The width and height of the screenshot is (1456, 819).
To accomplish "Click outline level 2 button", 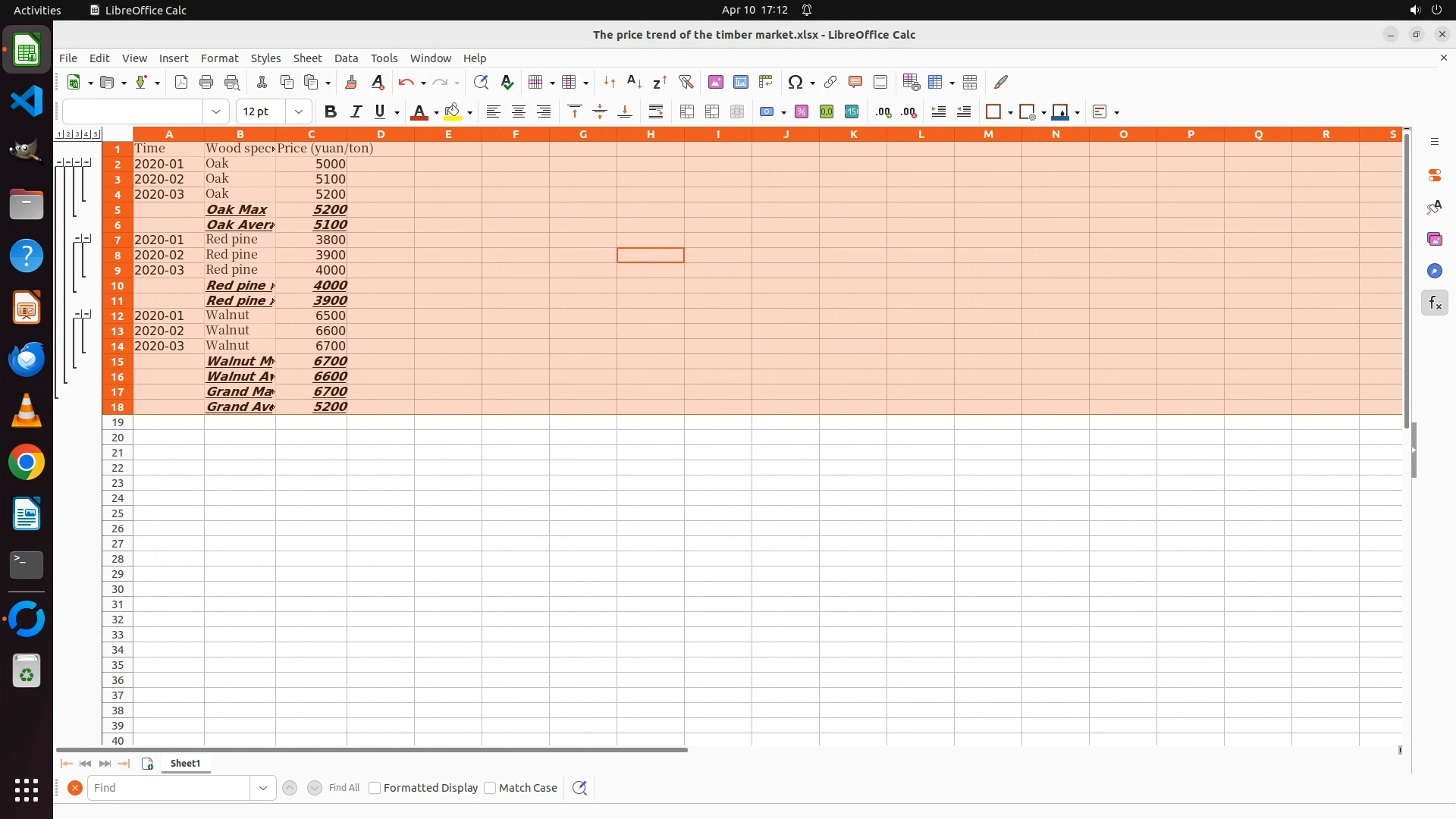I will pyautogui.click(x=68, y=134).
